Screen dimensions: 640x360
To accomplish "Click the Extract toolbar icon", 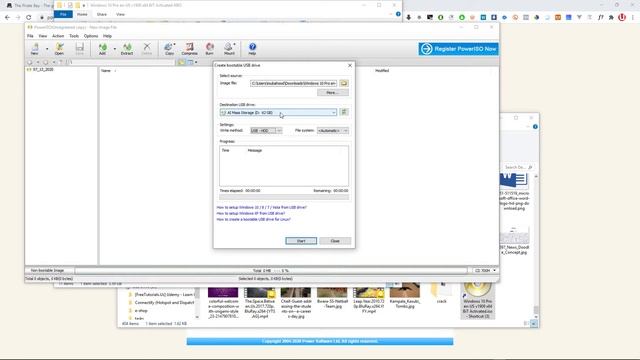I will pyautogui.click(x=127, y=49).
